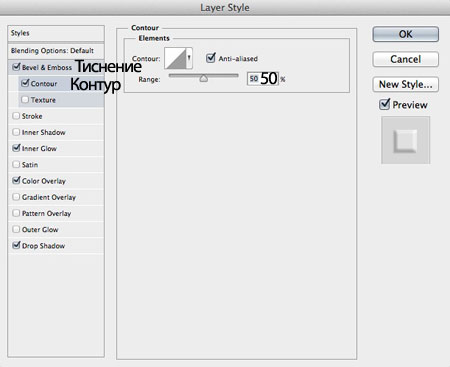Click the Cancel button
This screenshot has width=450, height=367.
tap(405, 59)
